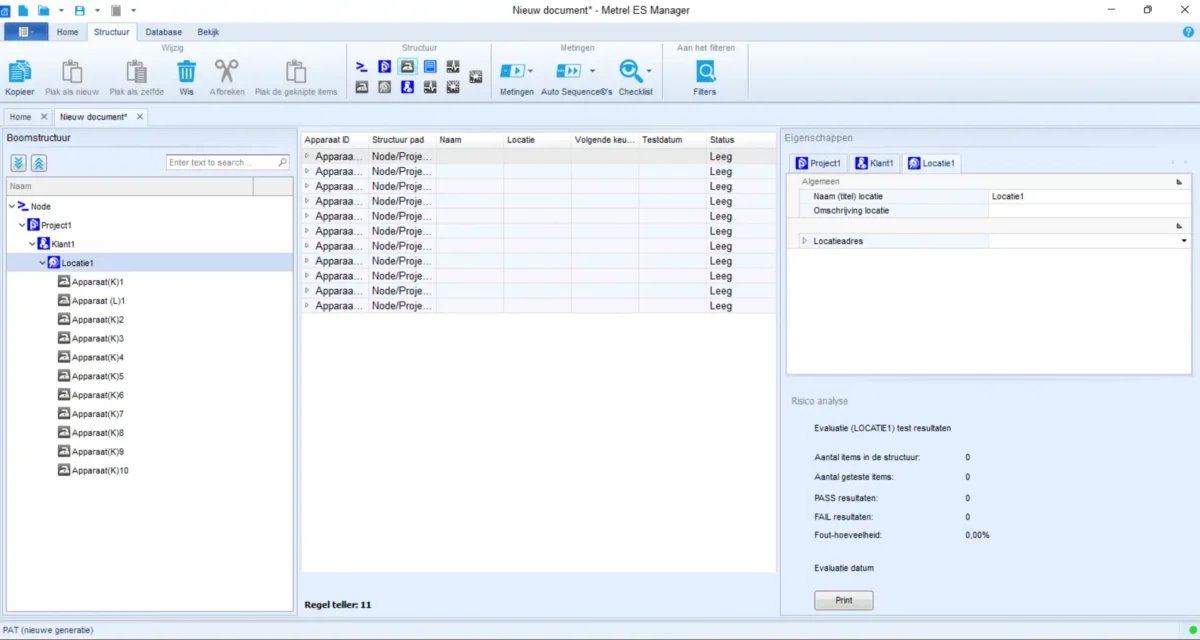Click the Wis trash bin icon
This screenshot has width=1200, height=640.
pos(186,72)
